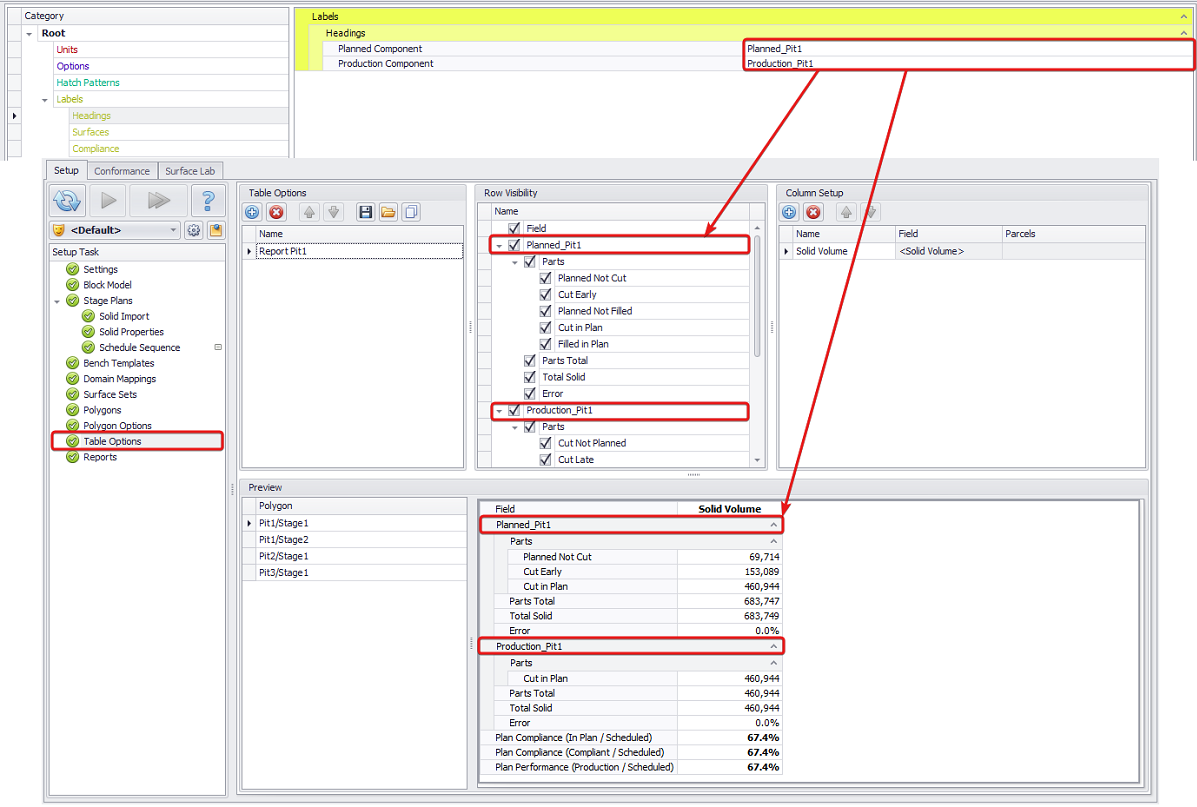Toggle Total Solid checkbox under Planned_Pit1
Image resolution: width=1197 pixels, height=807 pixels.
(x=530, y=377)
